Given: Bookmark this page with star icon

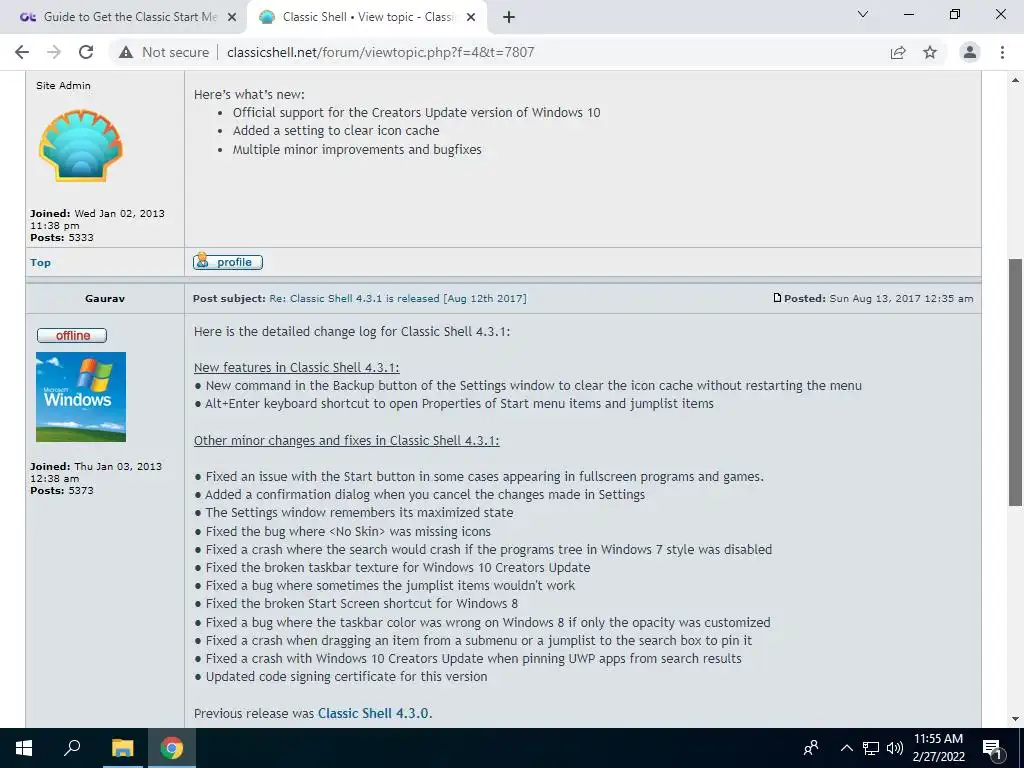Looking at the screenshot, I should pos(930,52).
